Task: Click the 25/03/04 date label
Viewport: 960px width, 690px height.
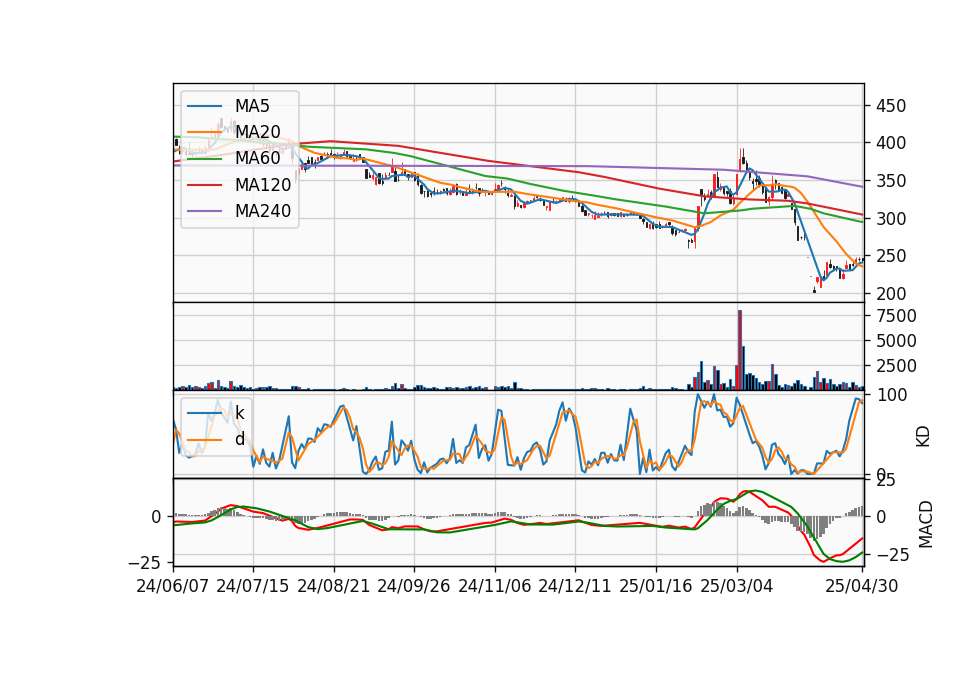Action: (x=737, y=586)
